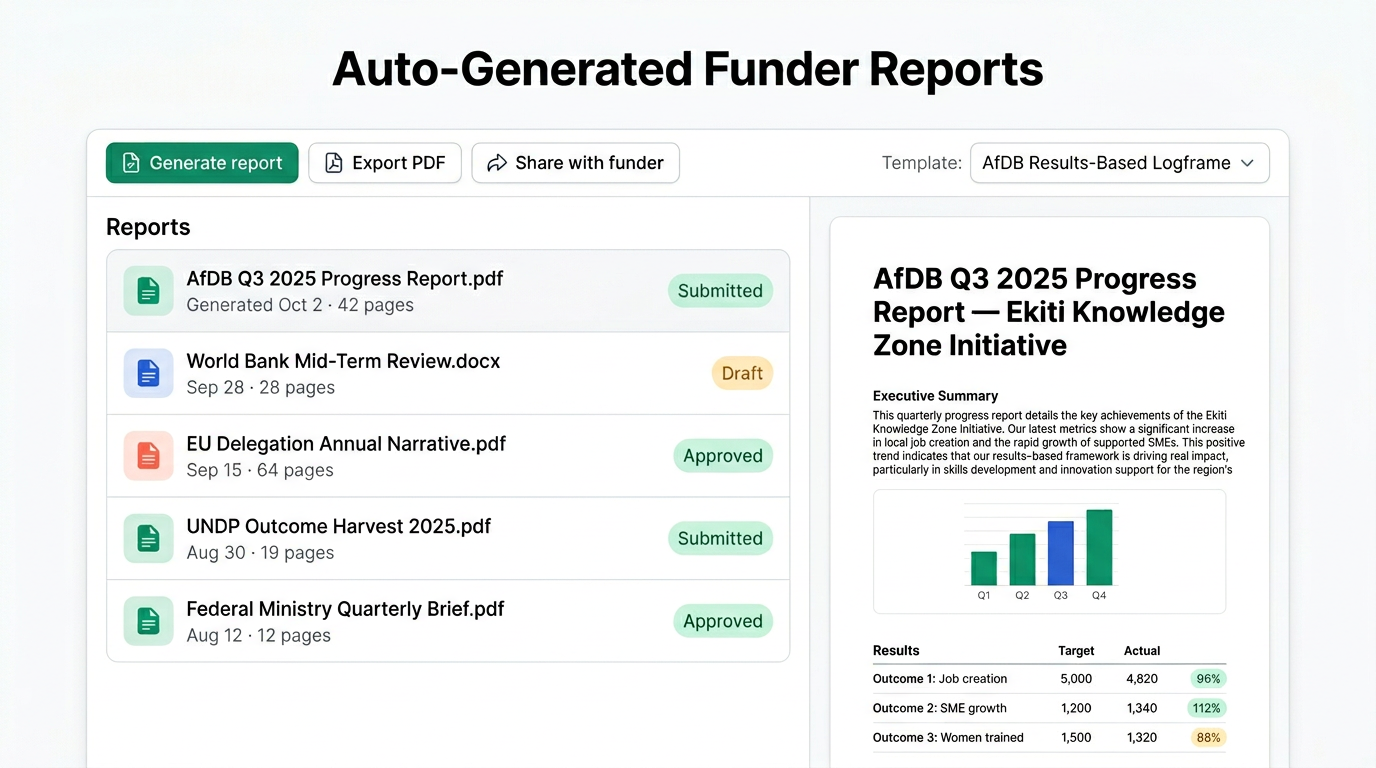Click the 112% badge for SME growth

point(1207,708)
